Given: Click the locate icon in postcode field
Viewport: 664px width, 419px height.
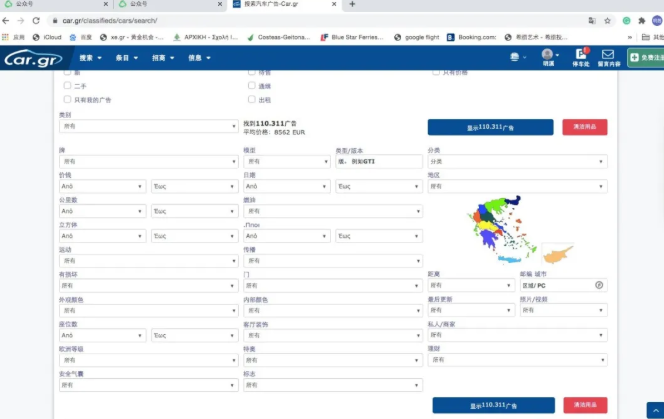Looking at the screenshot, I should click(599, 285).
